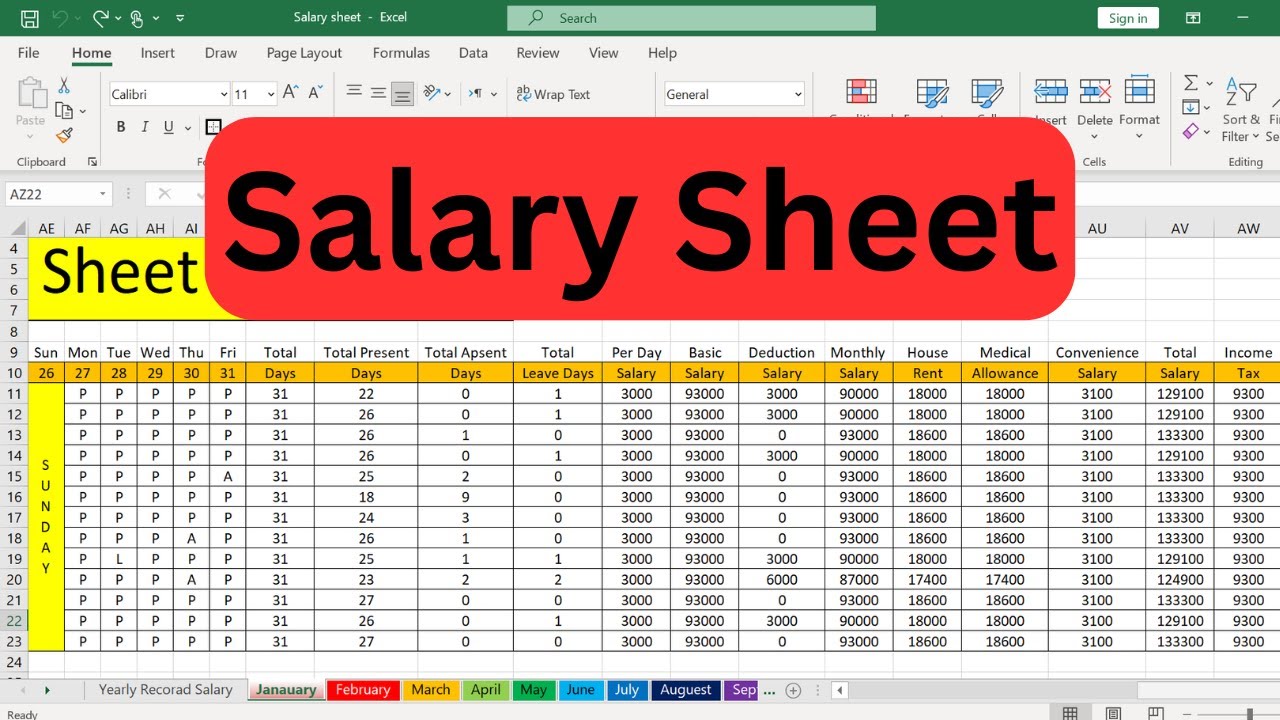Open the Name Box dropdown arrow

[102, 194]
